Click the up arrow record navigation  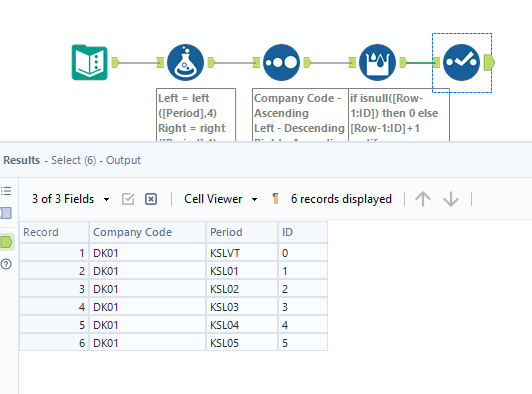(423, 199)
